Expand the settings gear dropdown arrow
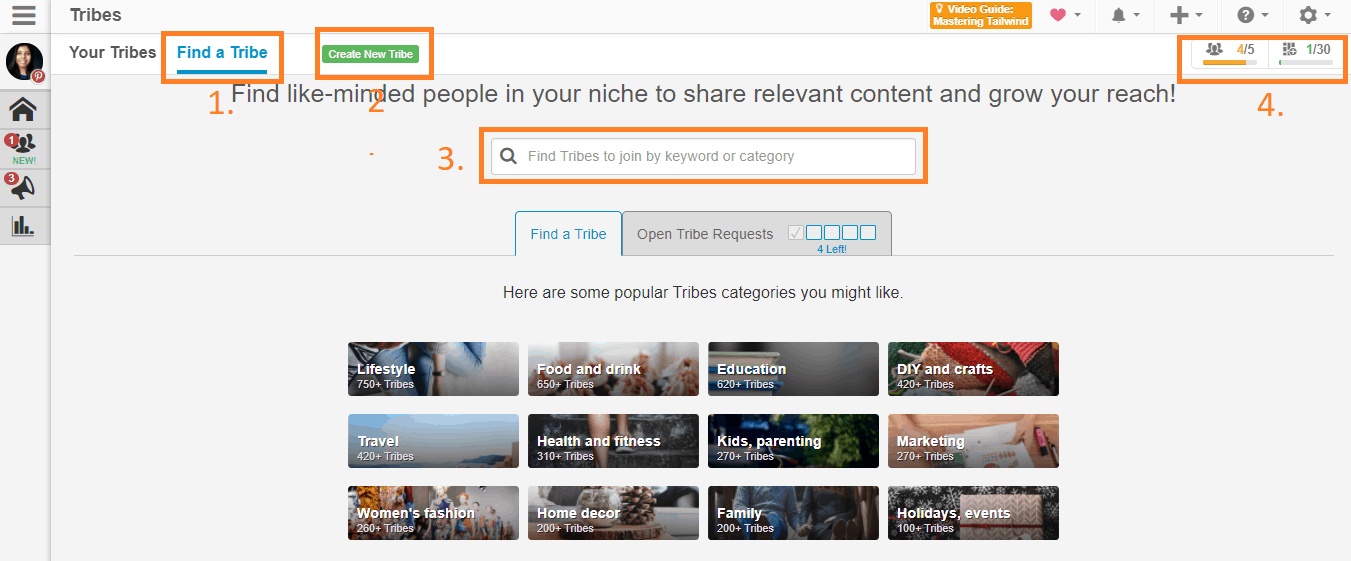Screen dimensions: 1351x561 click(1328, 16)
